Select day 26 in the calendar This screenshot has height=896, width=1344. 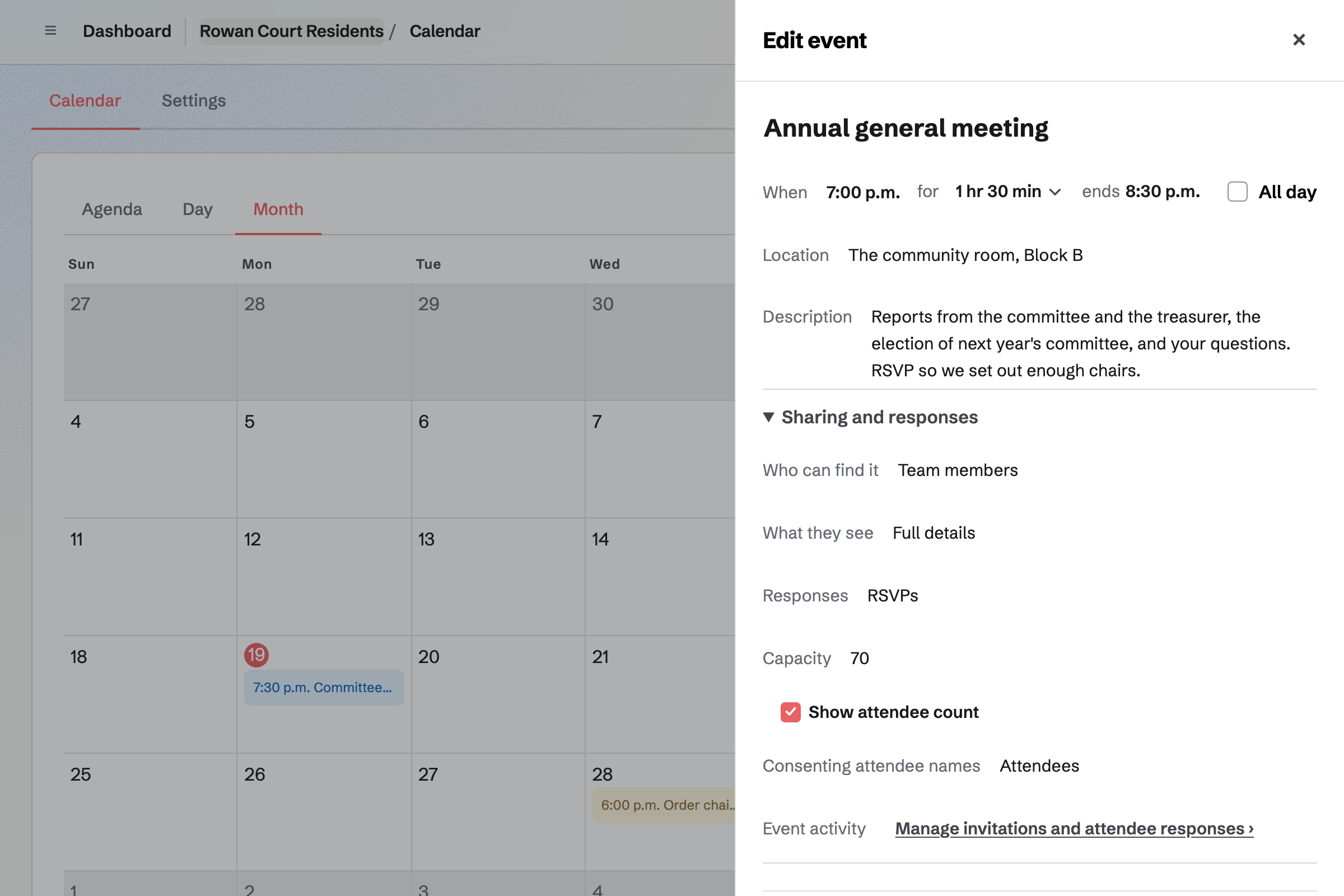click(254, 774)
